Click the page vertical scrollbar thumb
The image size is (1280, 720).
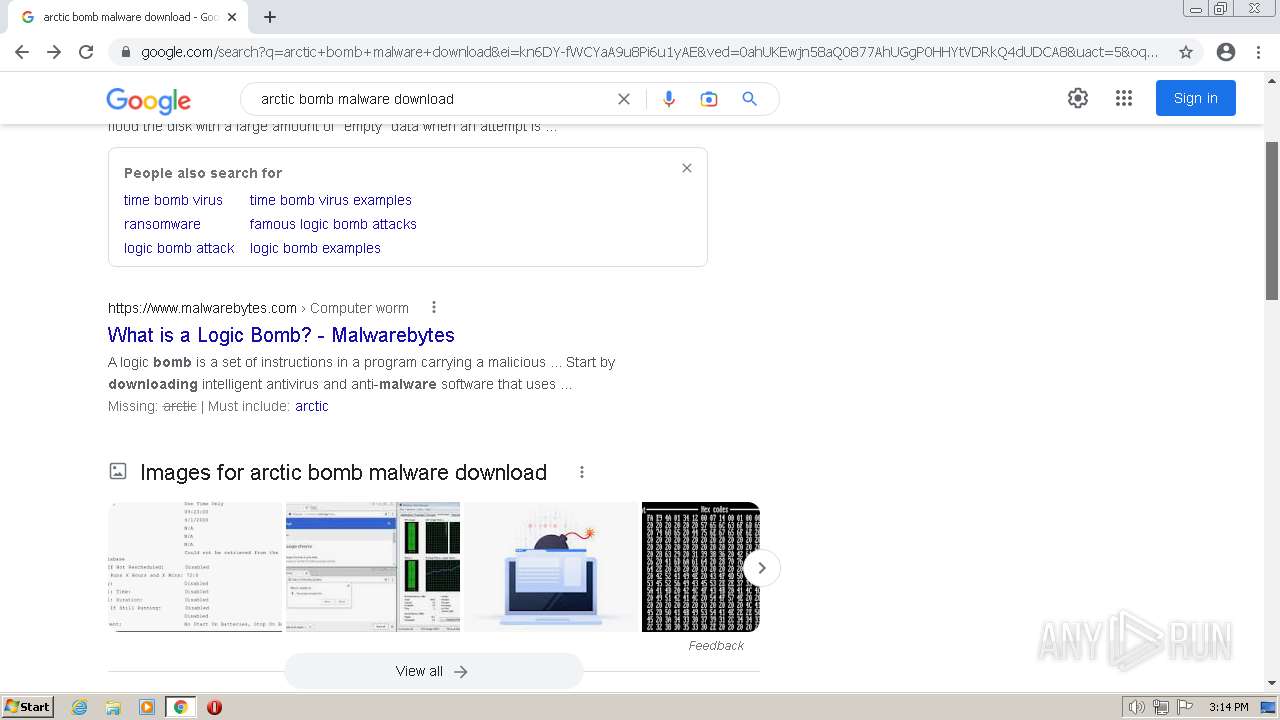tap(1272, 220)
